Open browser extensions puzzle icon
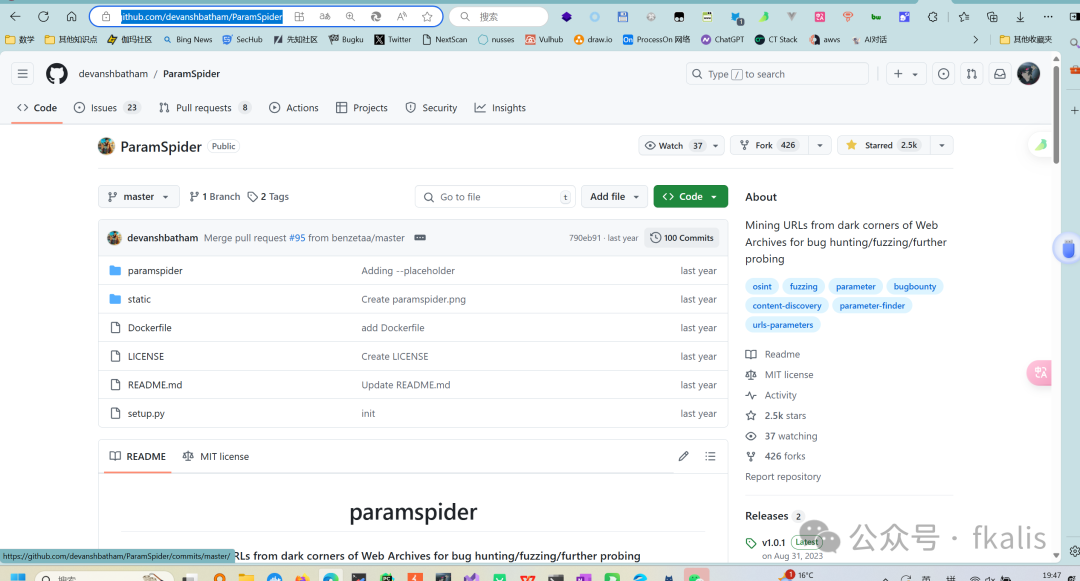The width and height of the screenshot is (1080, 581). (933, 17)
